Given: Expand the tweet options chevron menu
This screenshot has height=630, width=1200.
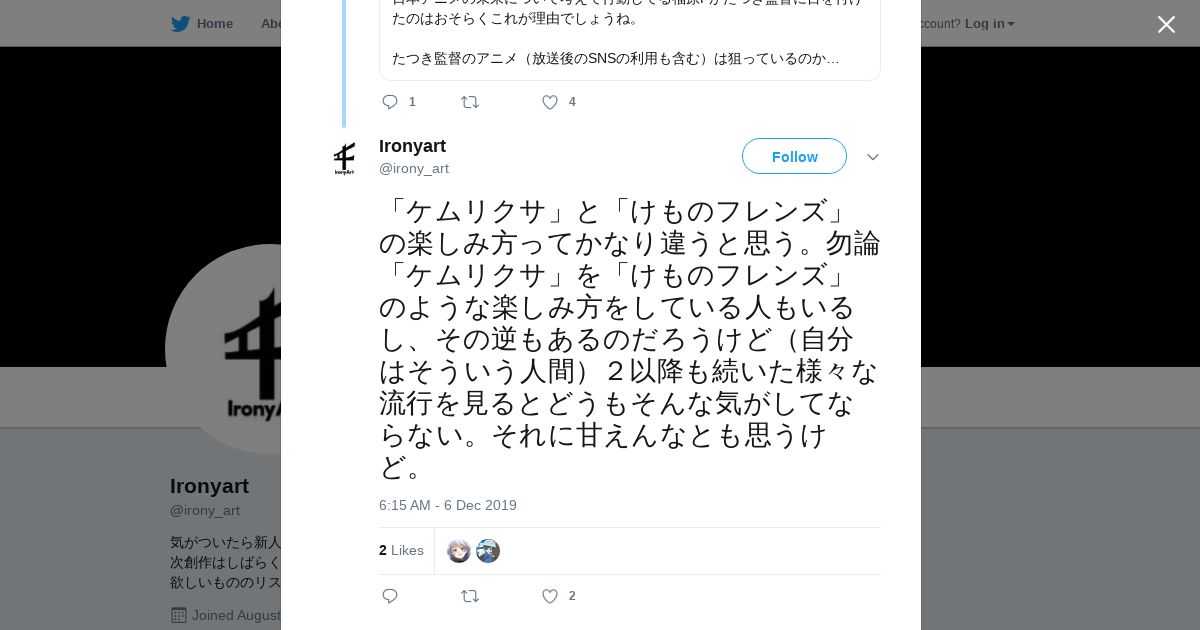Looking at the screenshot, I should click(872, 157).
